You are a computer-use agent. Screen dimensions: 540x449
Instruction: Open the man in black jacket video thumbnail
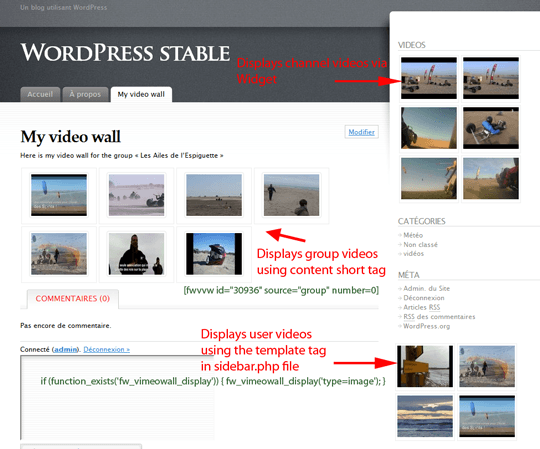pos(136,254)
